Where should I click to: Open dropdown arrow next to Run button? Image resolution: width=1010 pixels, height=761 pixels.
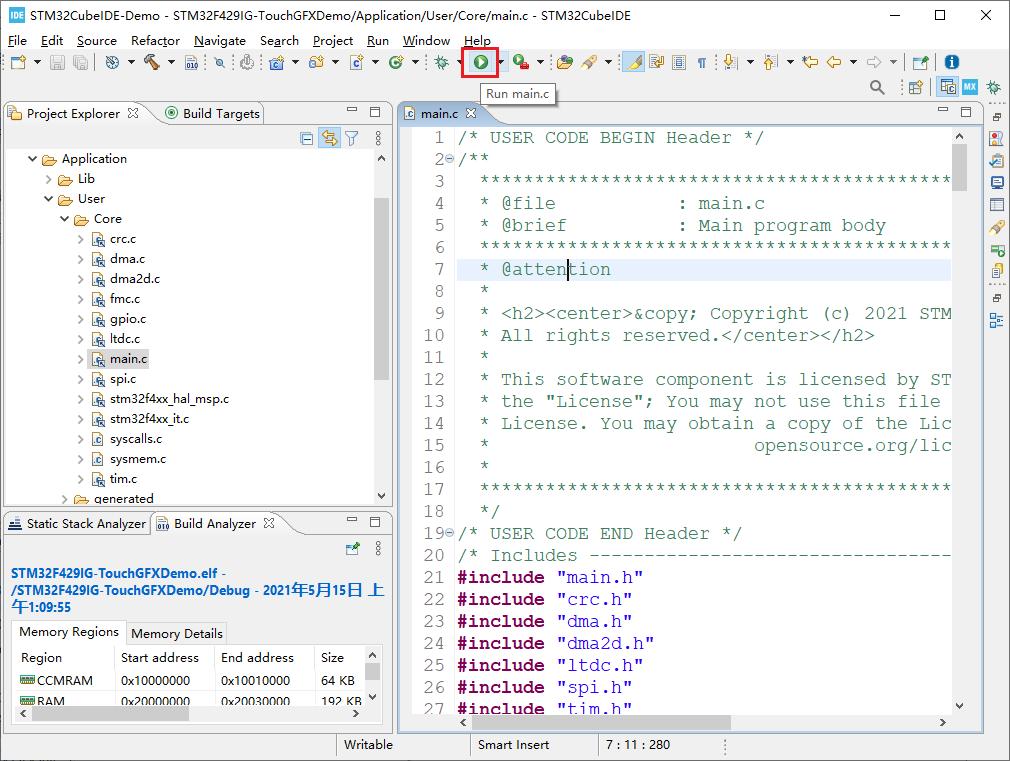coord(500,62)
